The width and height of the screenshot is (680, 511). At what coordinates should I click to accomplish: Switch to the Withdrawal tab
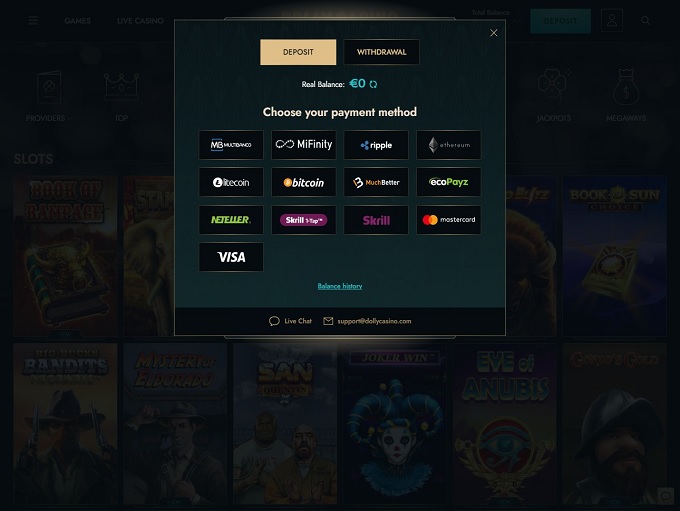(x=382, y=52)
